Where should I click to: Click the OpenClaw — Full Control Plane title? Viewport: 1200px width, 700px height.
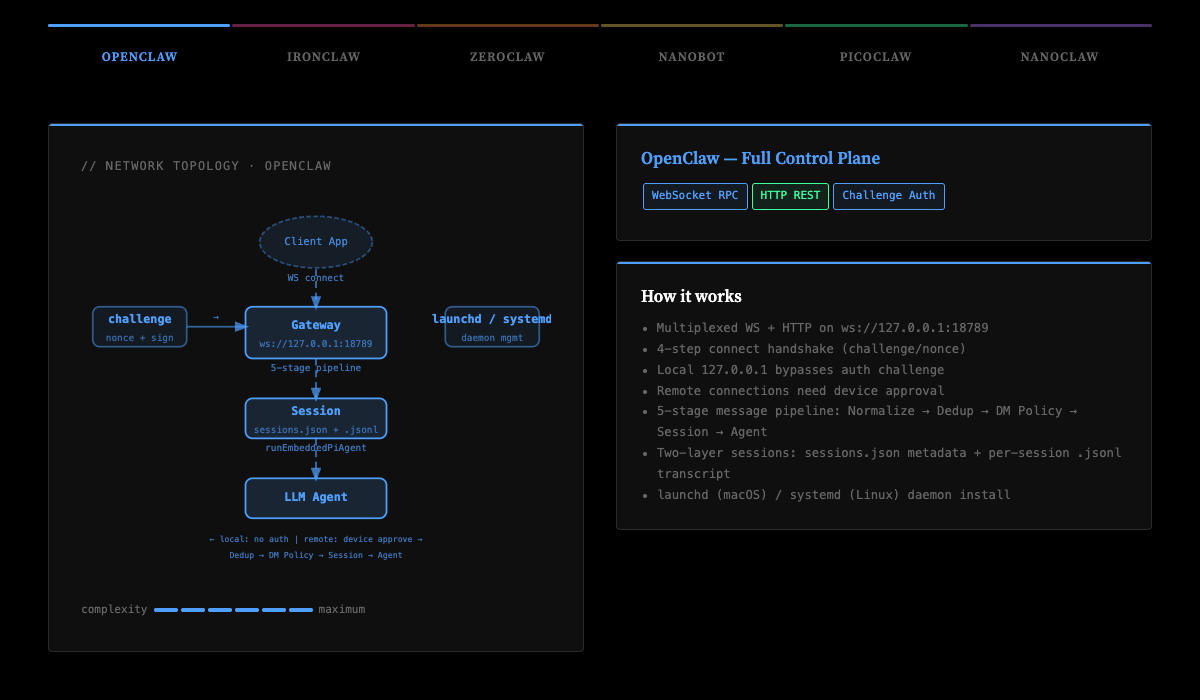pyautogui.click(x=761, y=158)
